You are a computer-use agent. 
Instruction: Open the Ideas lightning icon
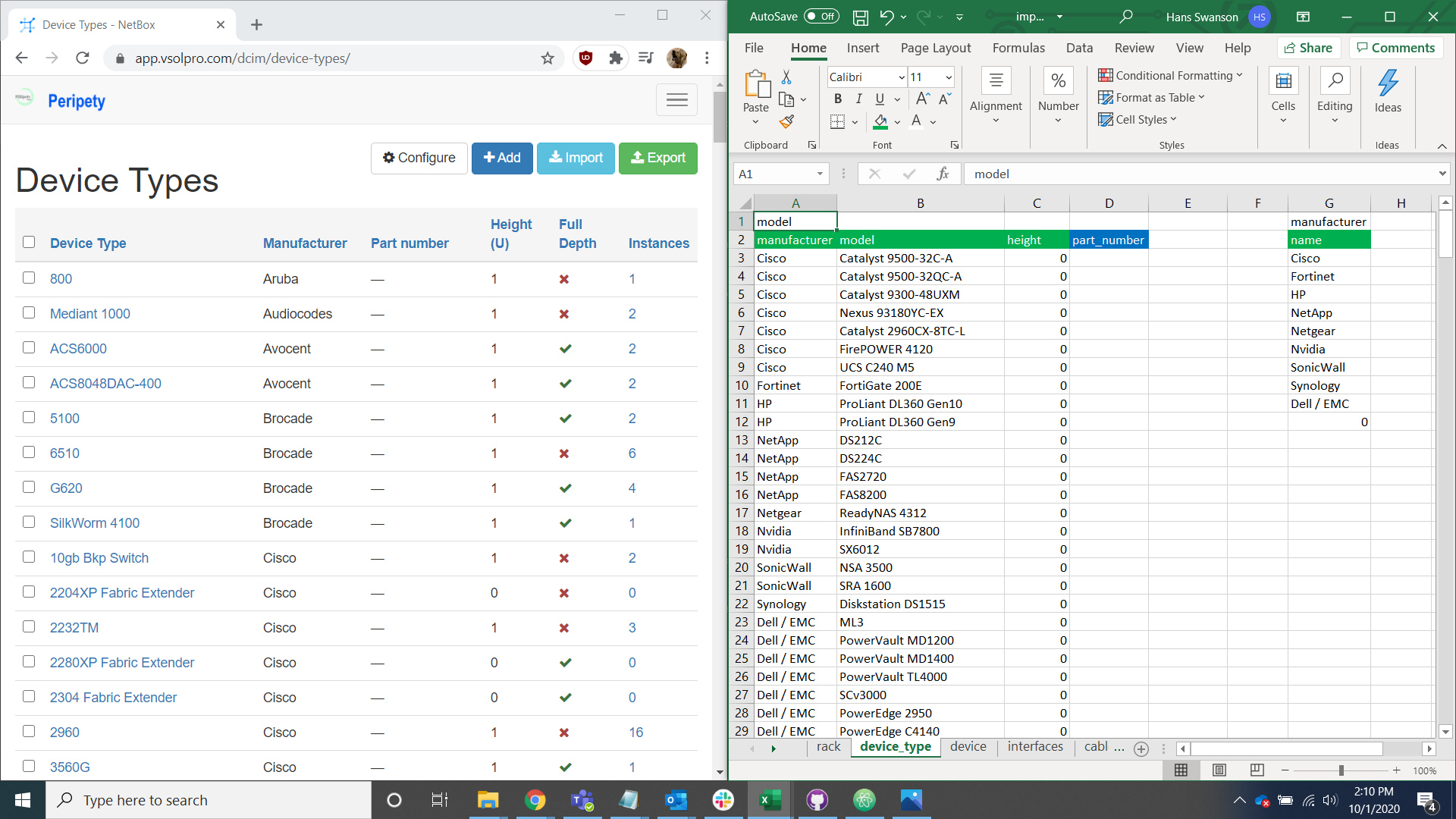(1388, 83)
